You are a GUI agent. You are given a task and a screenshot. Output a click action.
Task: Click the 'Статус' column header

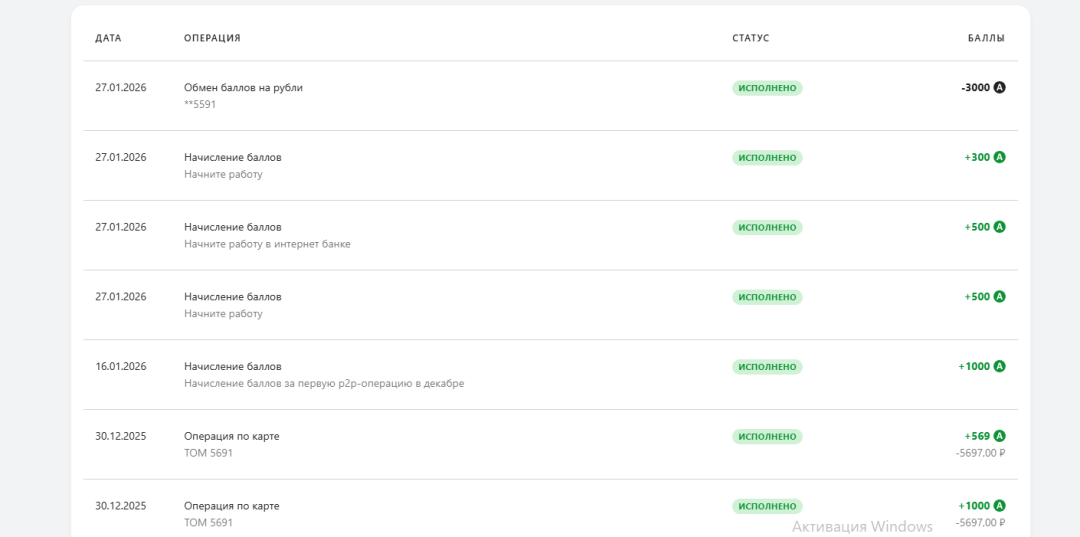750,38
